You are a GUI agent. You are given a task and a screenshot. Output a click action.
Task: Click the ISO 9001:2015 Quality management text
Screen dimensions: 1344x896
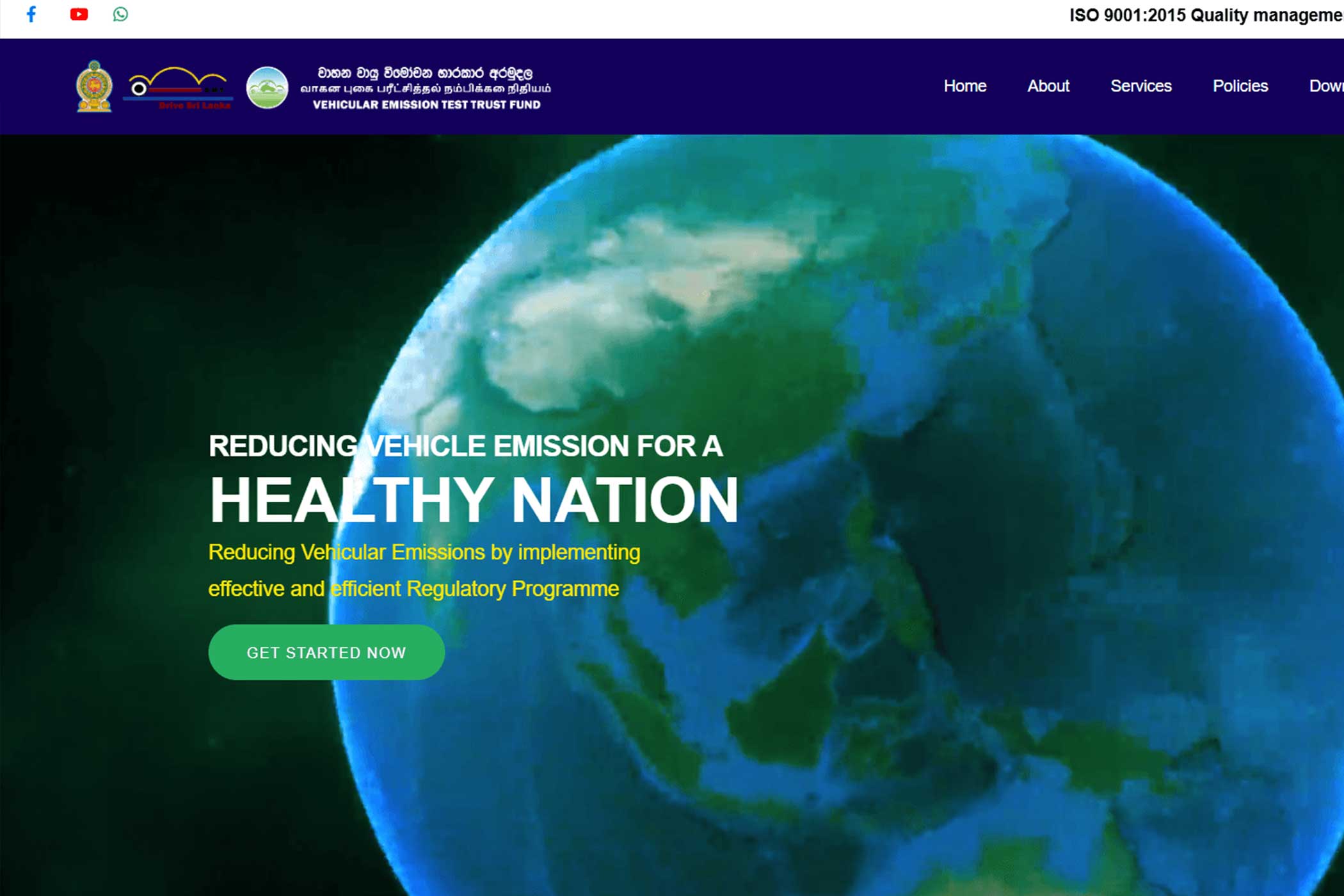tap(1205, 15)
